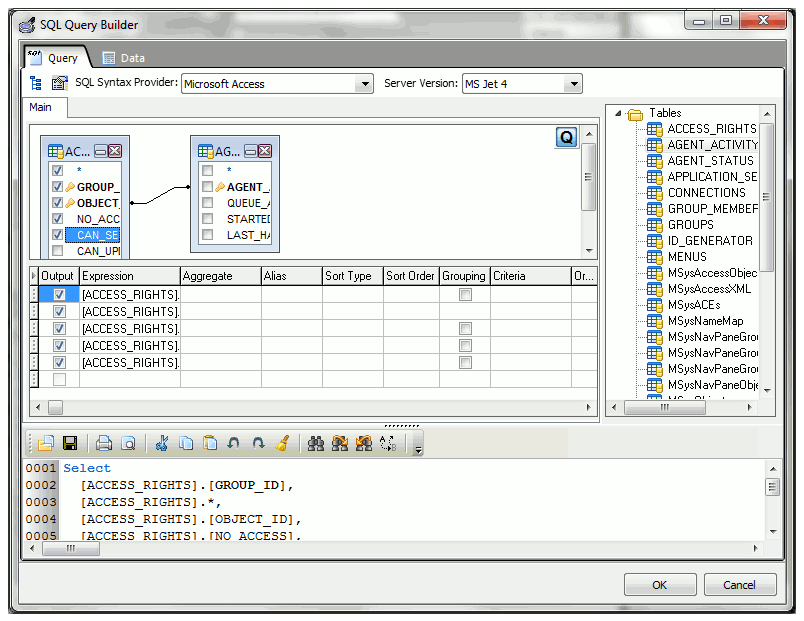This screenshot has height=621, width=804.
Task: Click the [ACCESS_RIGHTS].[GROUP_ID] line in the SQL editor
Action: click(187, 485)
